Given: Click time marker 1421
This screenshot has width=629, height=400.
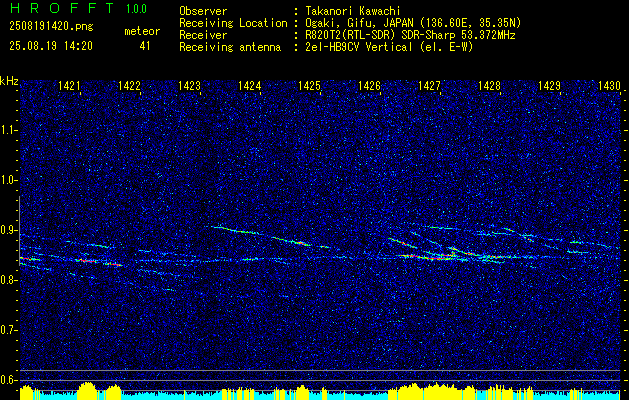Looking at the screenshot, I should click(x=69, y=85).
